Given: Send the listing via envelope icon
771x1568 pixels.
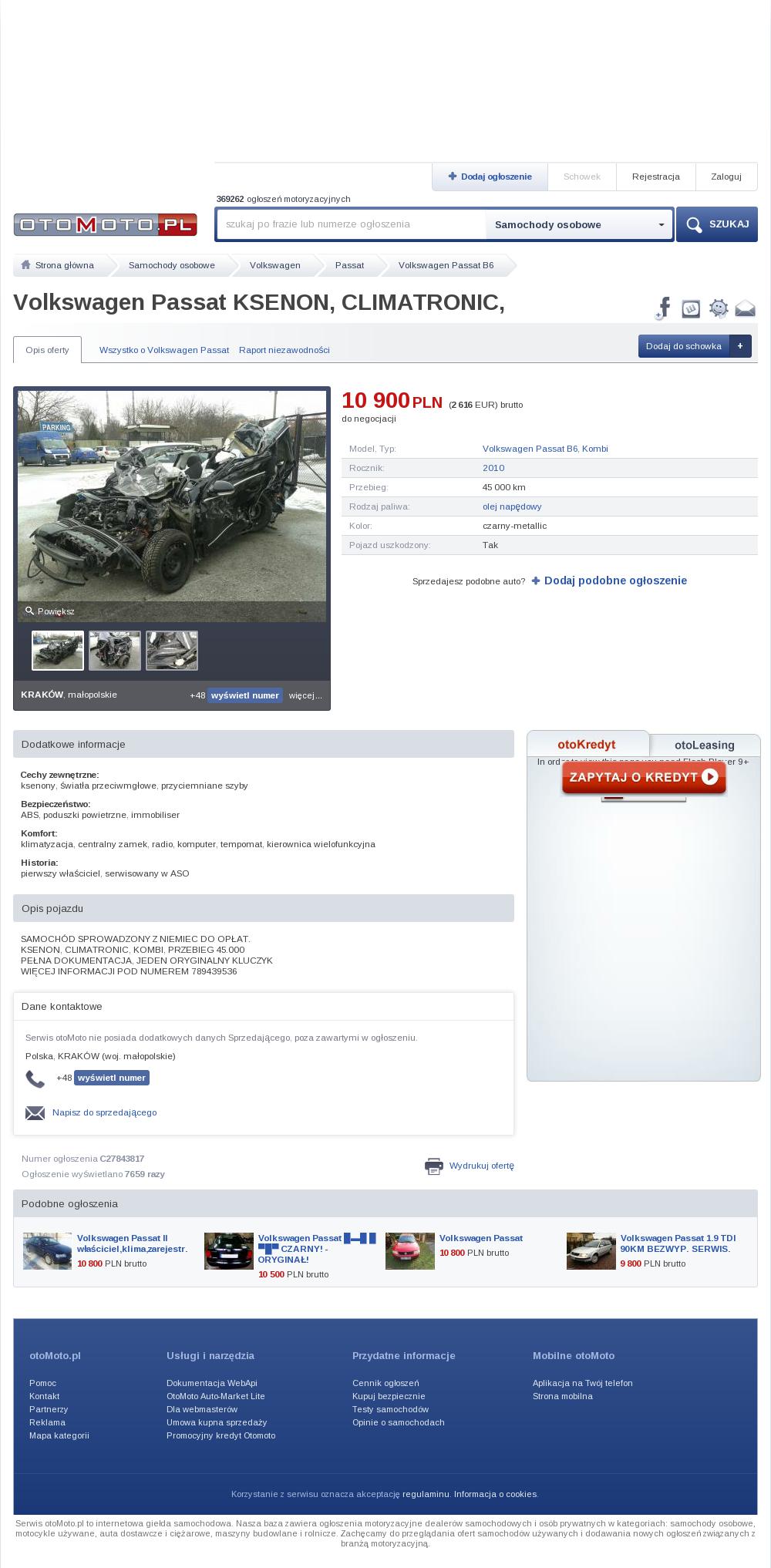Looking at the screenshot, I should pyautogui.click(x=745, y=309).
